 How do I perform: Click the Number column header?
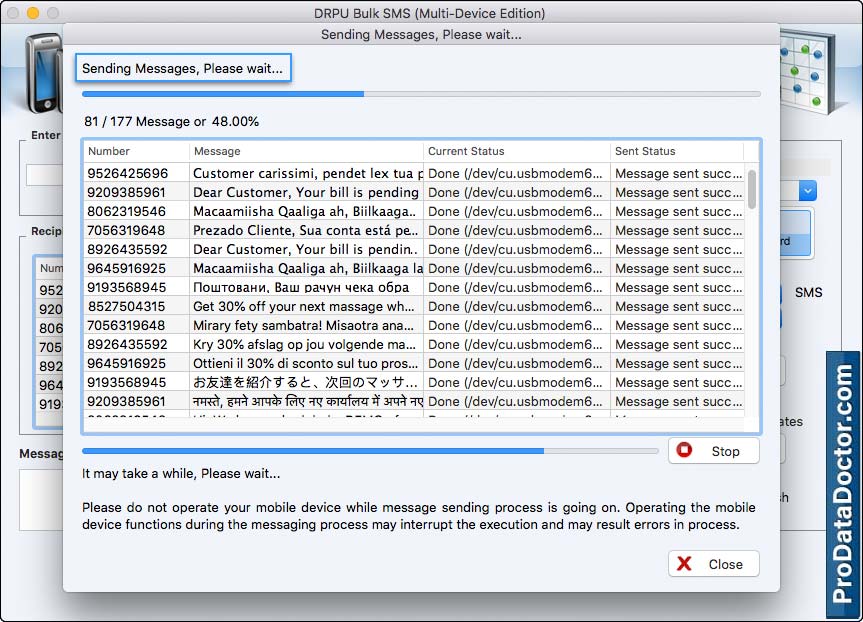click(x=136, y=151)
